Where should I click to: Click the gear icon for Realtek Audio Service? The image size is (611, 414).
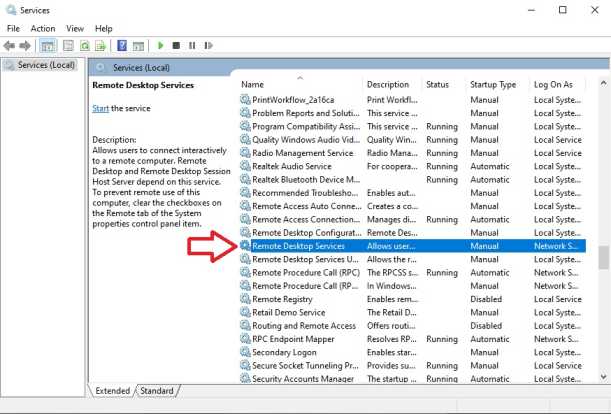245,166
